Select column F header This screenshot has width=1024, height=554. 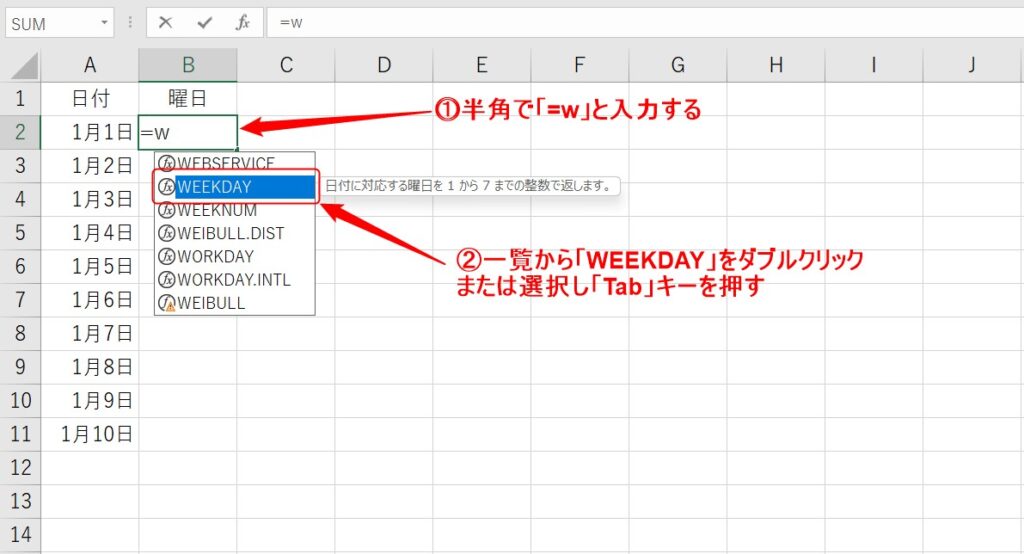tap(580, 65)
